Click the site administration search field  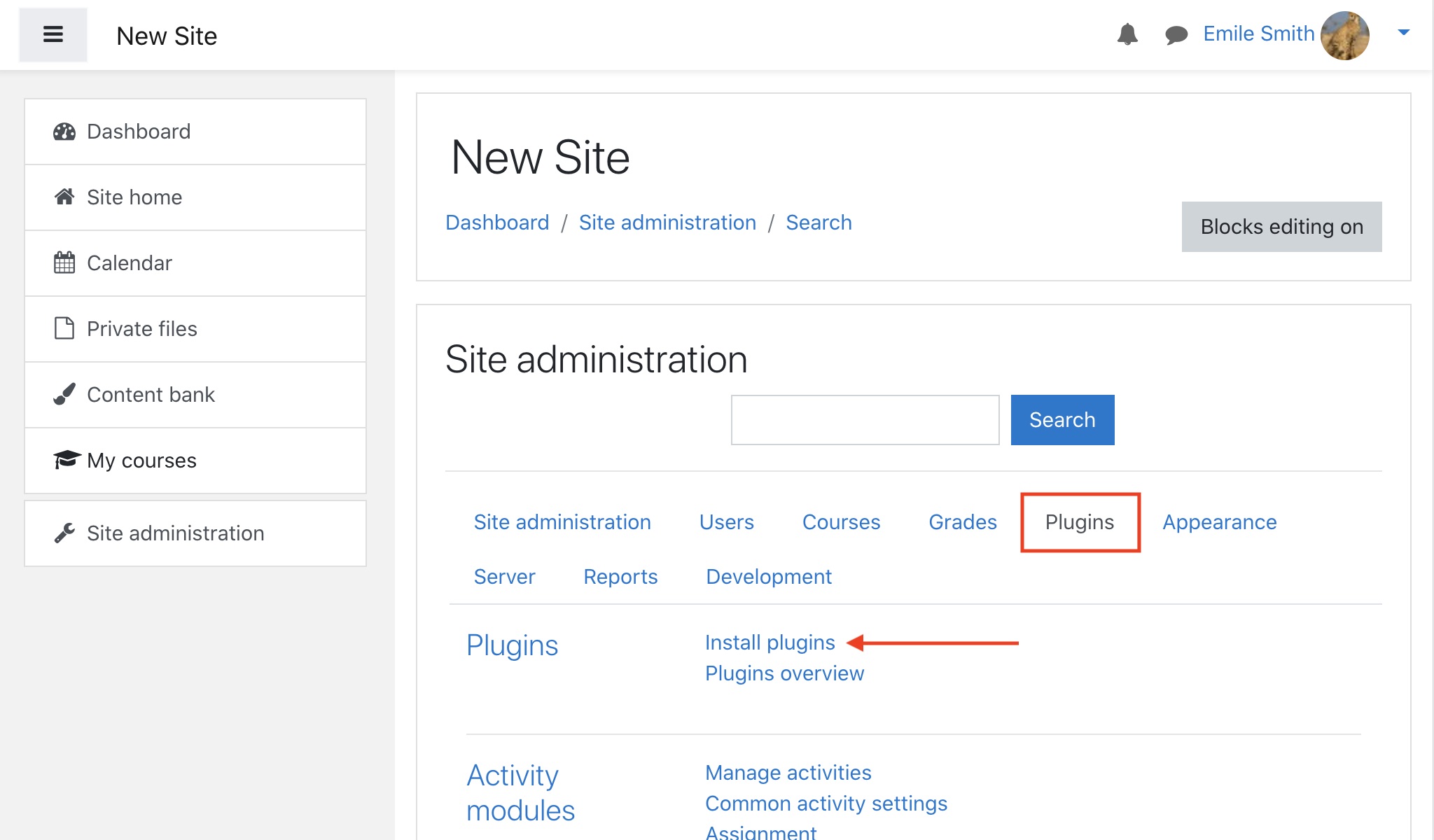[x=865, y=420]
